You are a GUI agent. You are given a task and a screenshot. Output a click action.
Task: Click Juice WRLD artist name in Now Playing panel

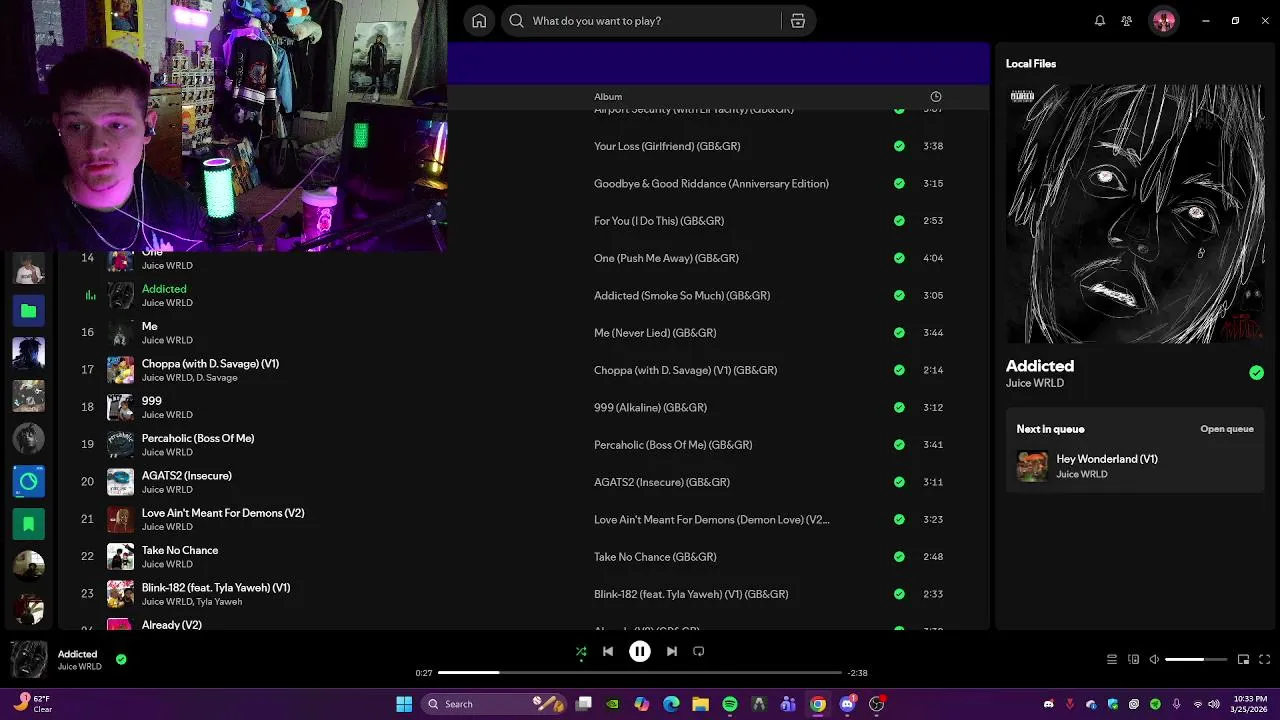(1035, 383)
